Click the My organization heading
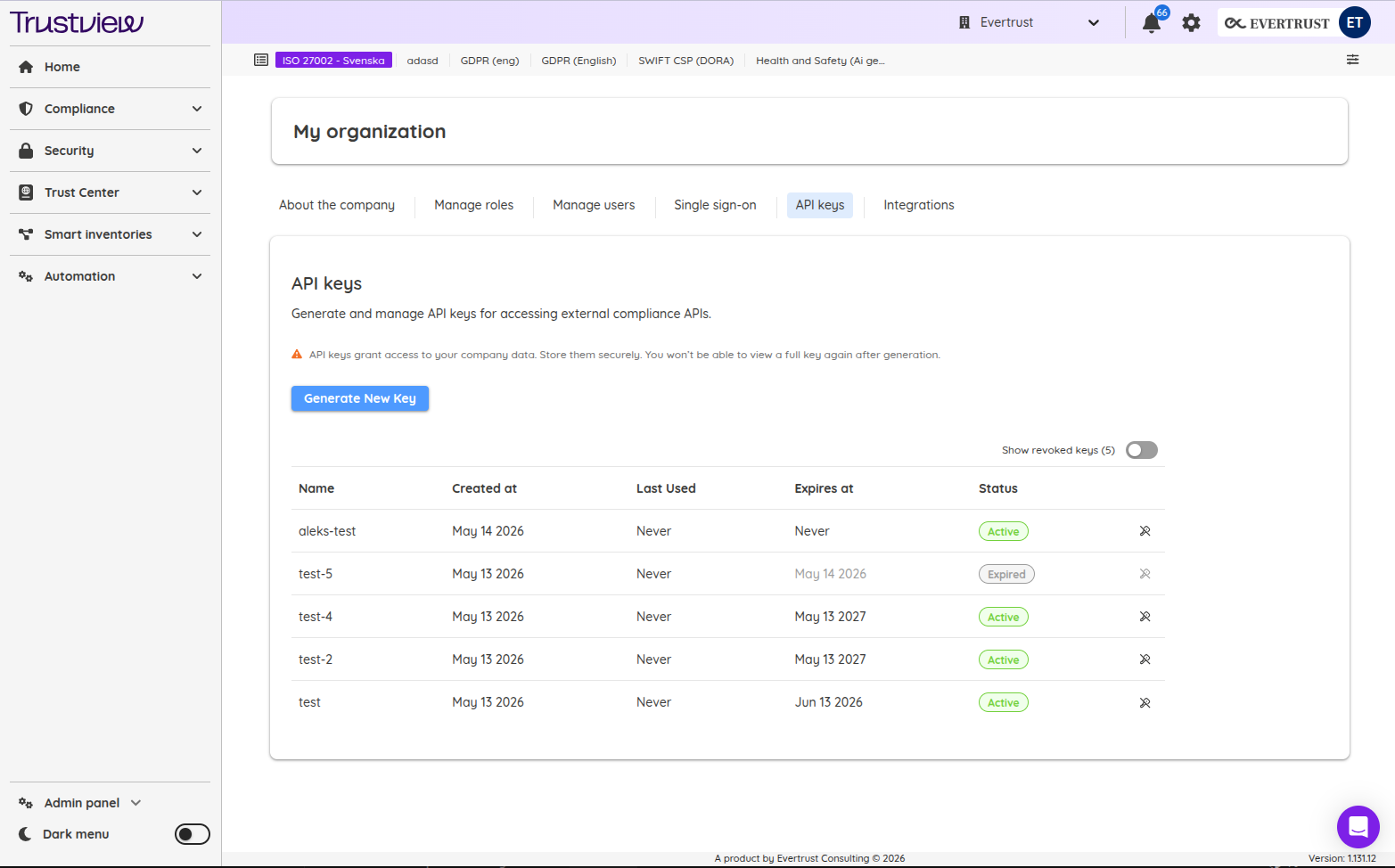This screenshot has width=1395, height=868. [x=369, y=132]
